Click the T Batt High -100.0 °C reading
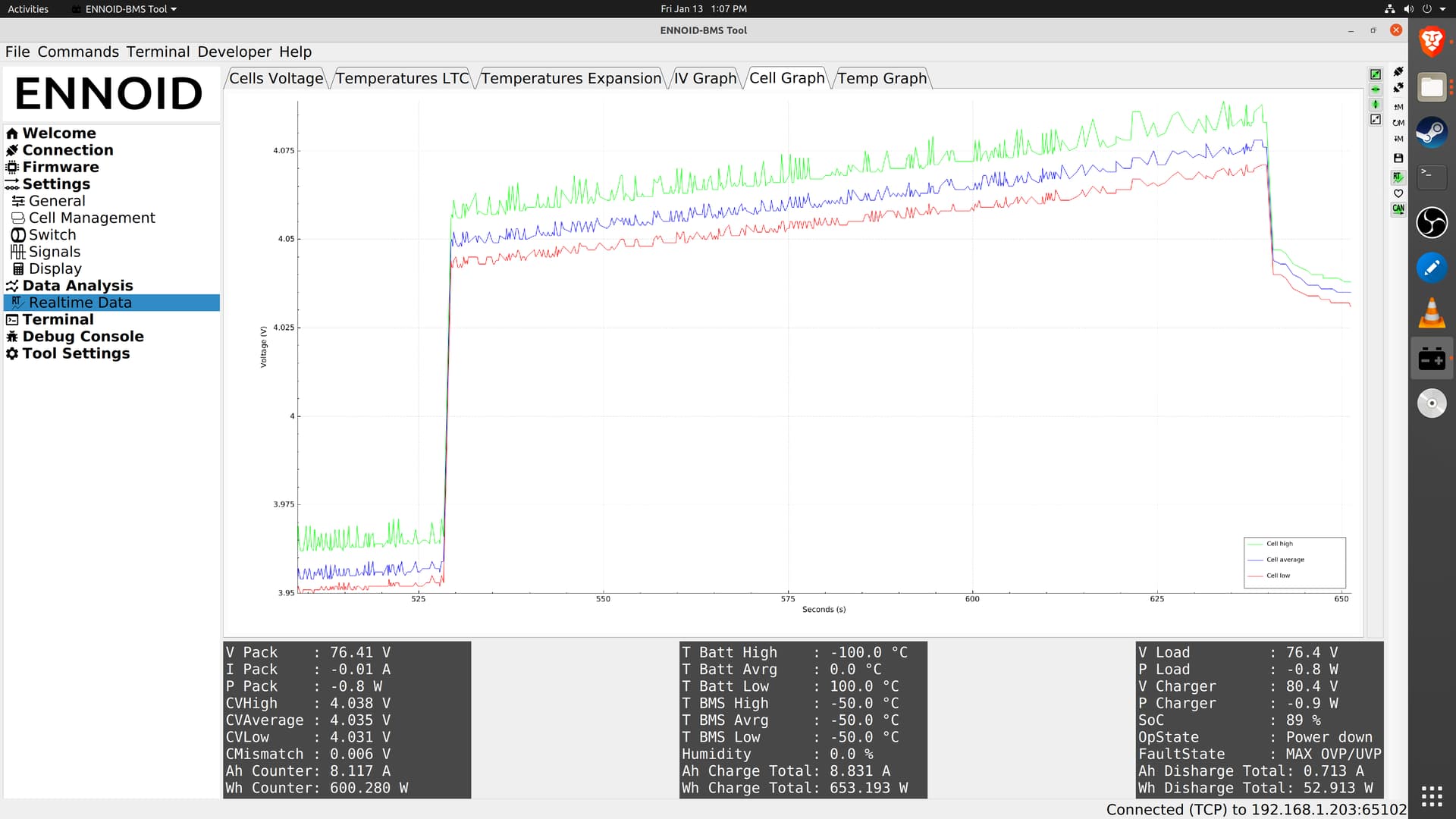The width and height of the screenshot is (1456, 819). coord(794,652)
